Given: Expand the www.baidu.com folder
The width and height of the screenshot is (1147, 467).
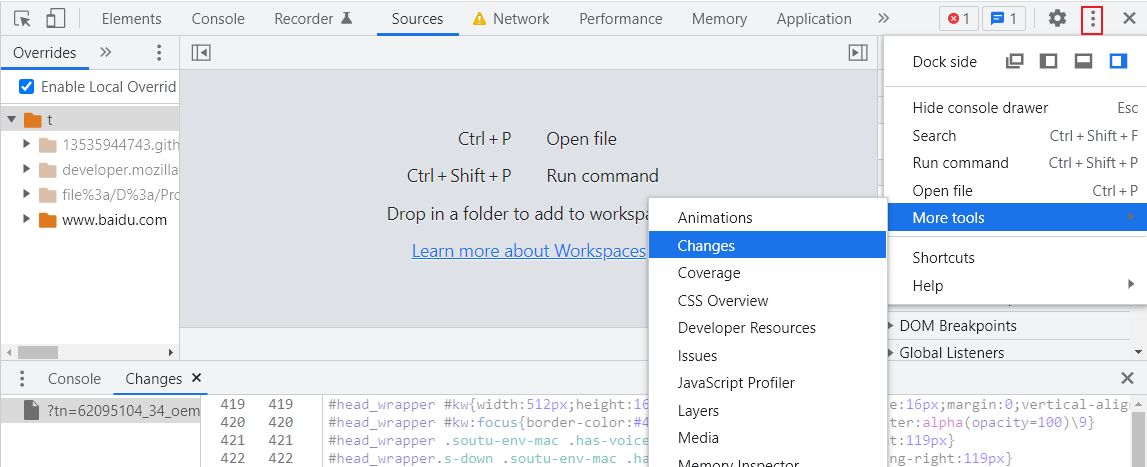Looking at the screenshot, I should click(x=27, y=220).
